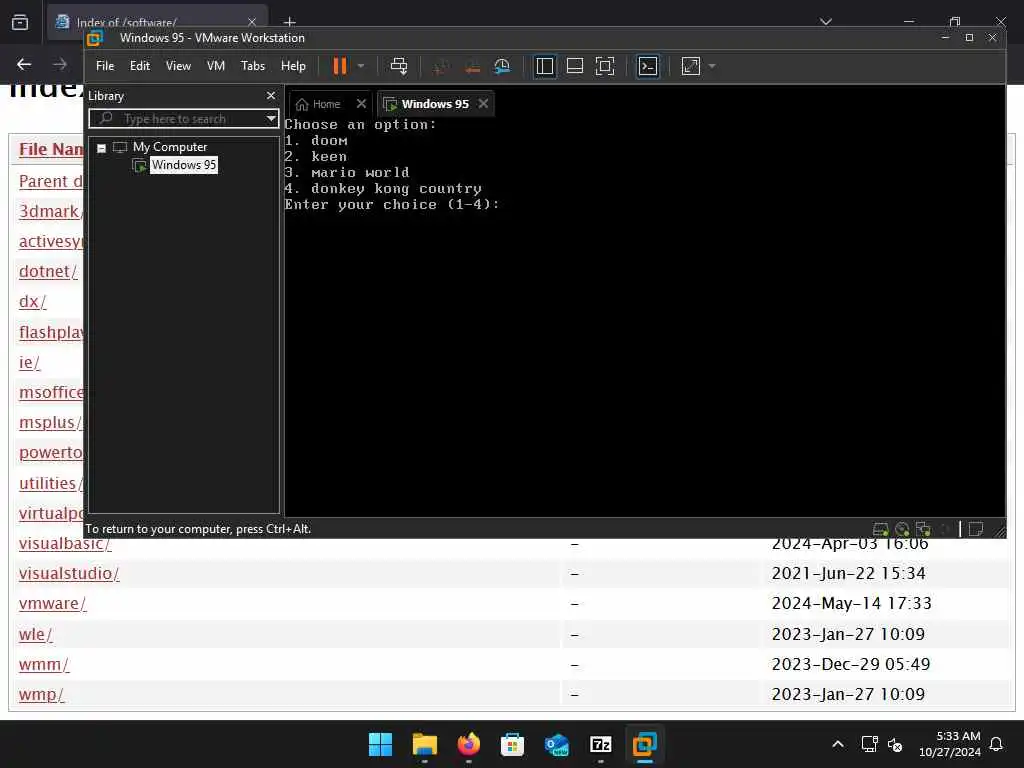Open the ie/ directory link
This screenshot has height=768, width=1024.
coord(29,362)
